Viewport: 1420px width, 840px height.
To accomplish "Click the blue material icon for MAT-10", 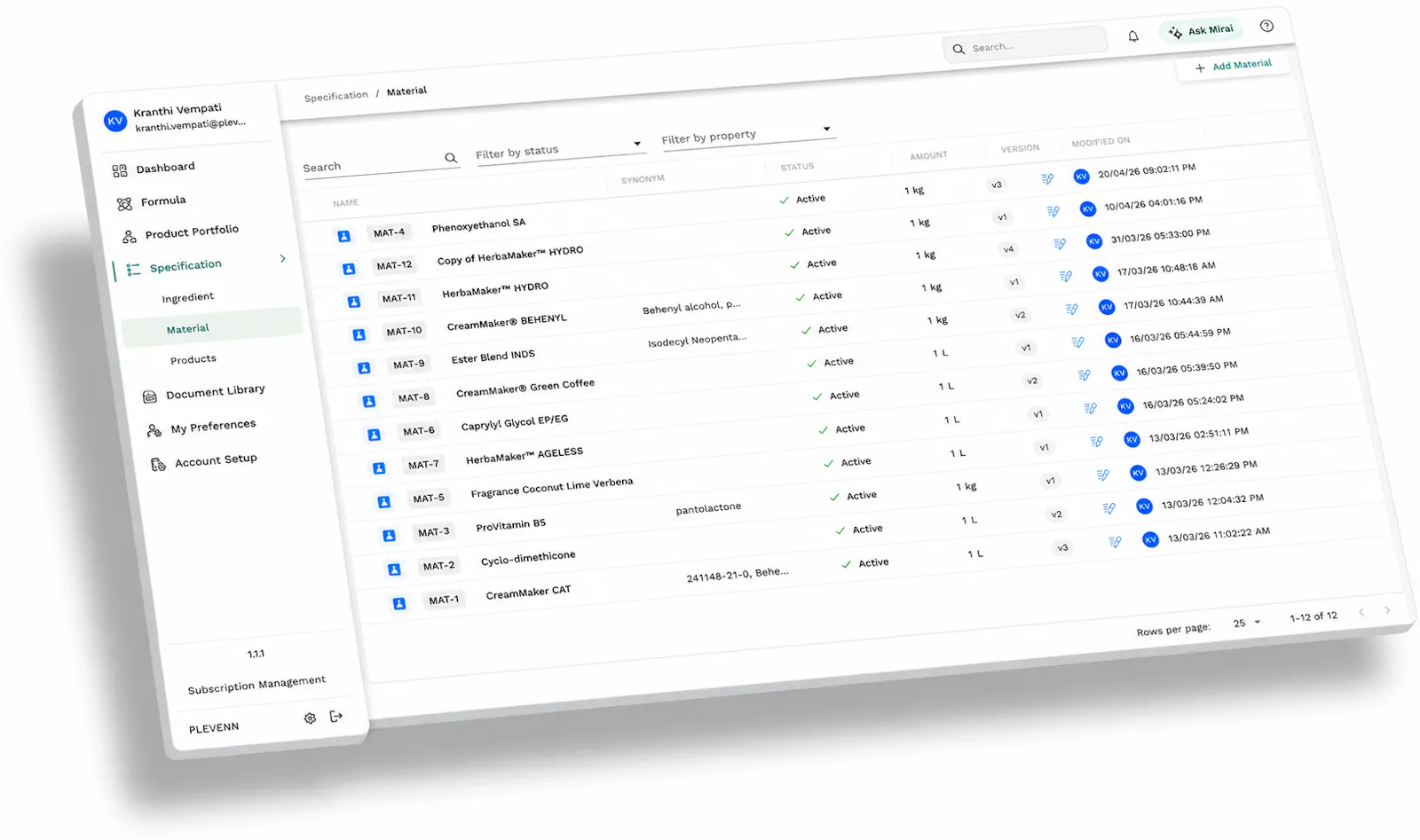I will 359,334.
